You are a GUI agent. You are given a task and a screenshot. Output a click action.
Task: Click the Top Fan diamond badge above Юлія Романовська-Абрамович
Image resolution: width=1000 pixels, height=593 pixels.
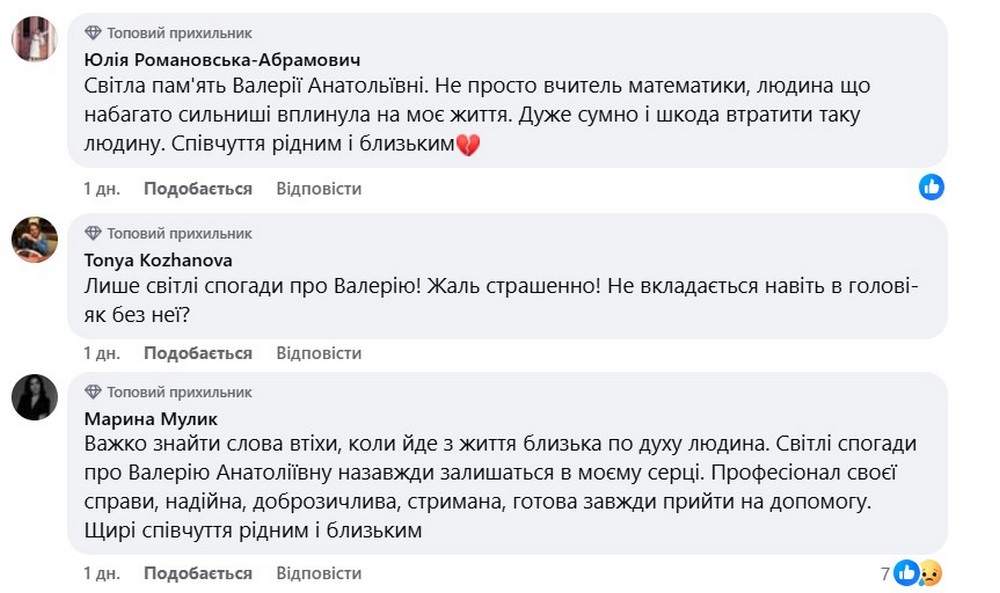point(92,30)
